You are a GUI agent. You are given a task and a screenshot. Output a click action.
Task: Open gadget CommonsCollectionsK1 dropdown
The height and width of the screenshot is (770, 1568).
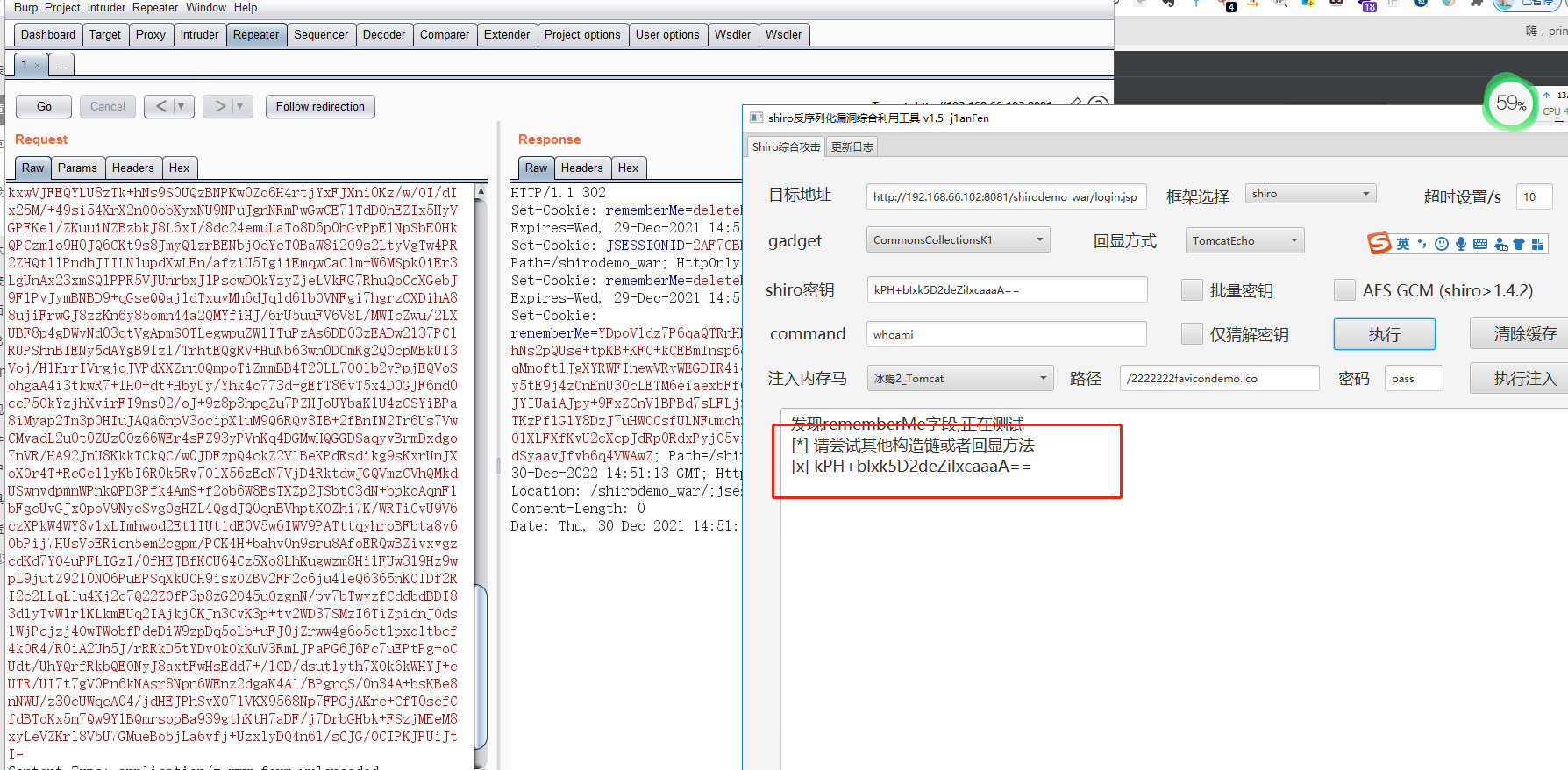(x=958, y=239)
